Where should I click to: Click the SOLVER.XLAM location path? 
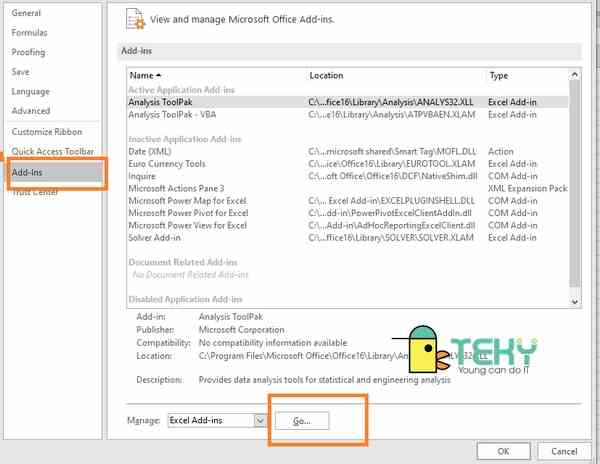(391, 238)
